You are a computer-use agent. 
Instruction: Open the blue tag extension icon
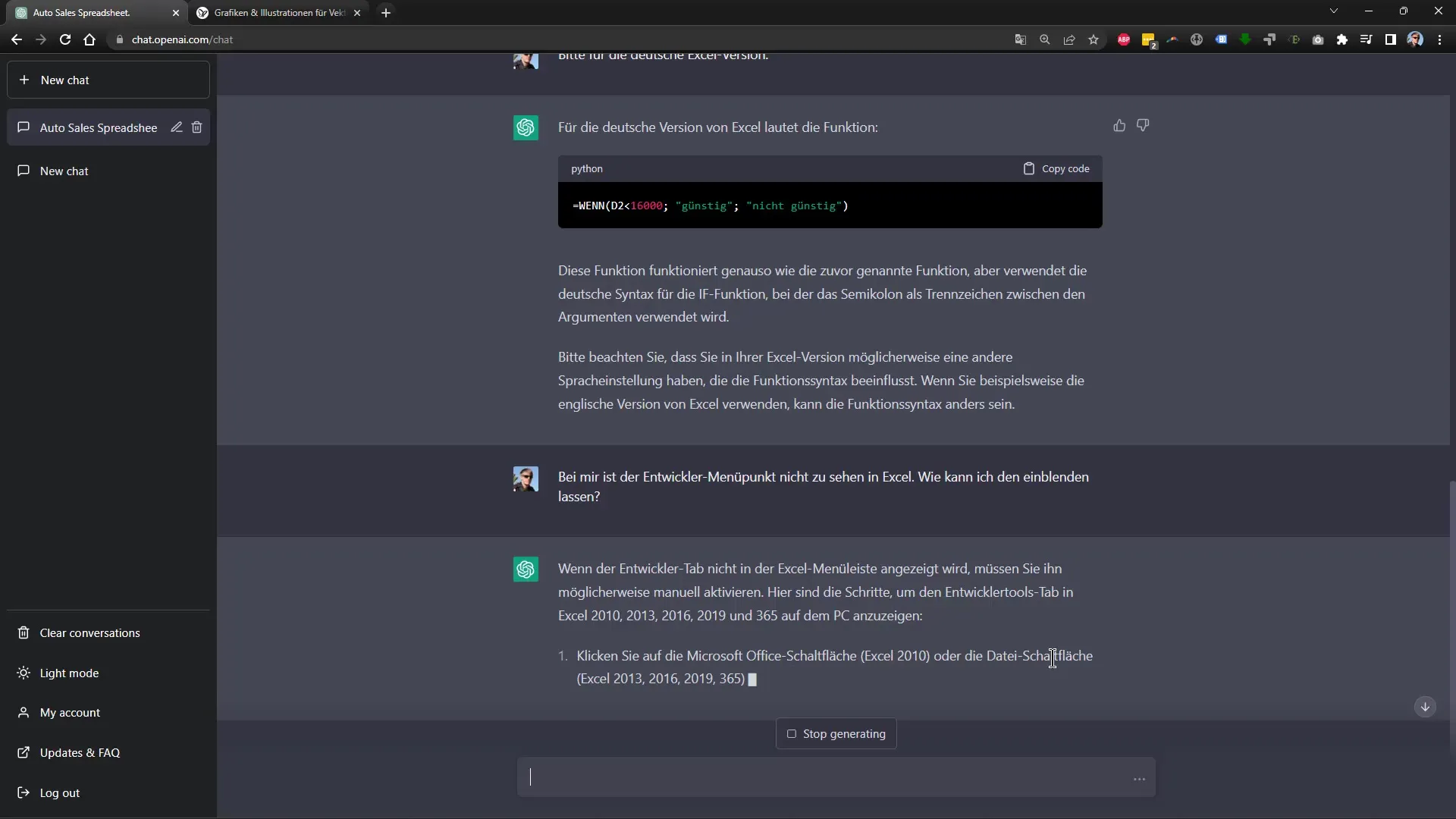point(1221,39)
